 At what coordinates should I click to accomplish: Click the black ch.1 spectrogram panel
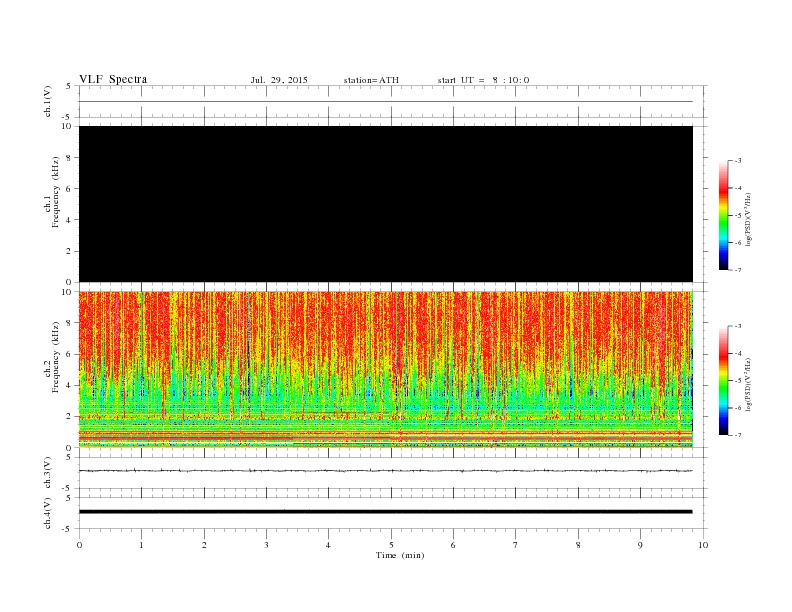pyautogui.click(x=386, y=204)
